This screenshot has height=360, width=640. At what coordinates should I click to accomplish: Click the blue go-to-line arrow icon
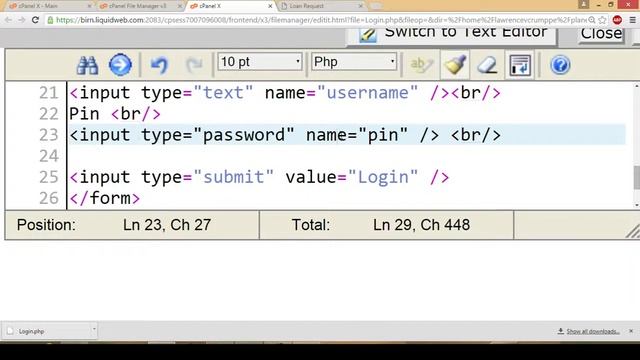click(x=120, y=65)
